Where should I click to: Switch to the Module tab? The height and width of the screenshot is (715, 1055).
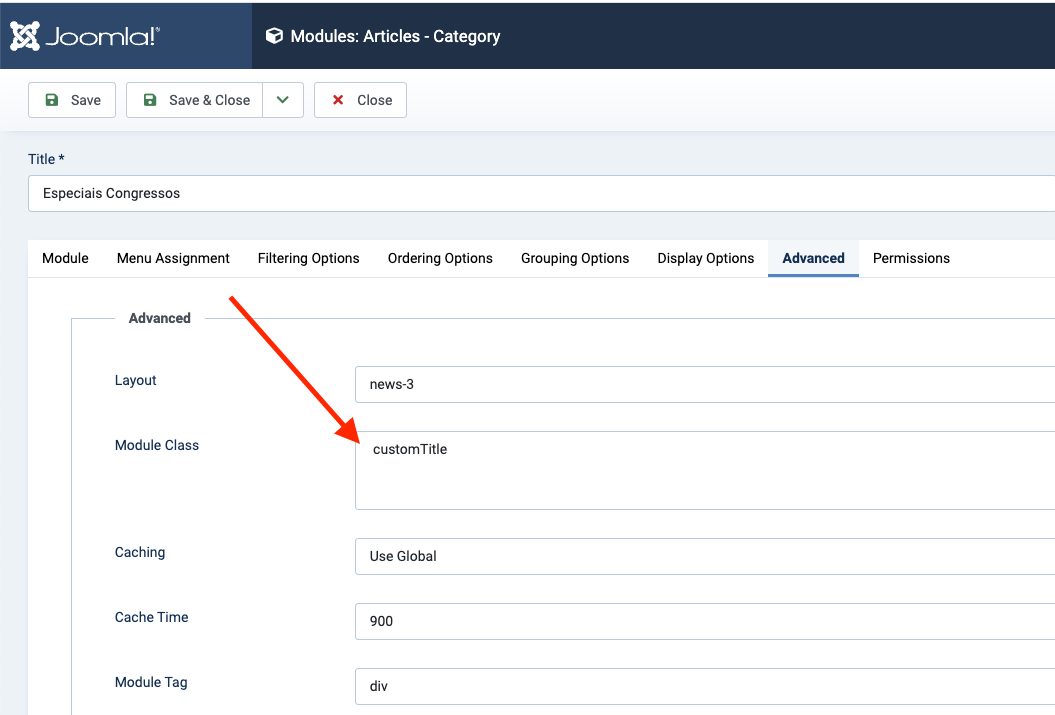(x=65, y=258)
